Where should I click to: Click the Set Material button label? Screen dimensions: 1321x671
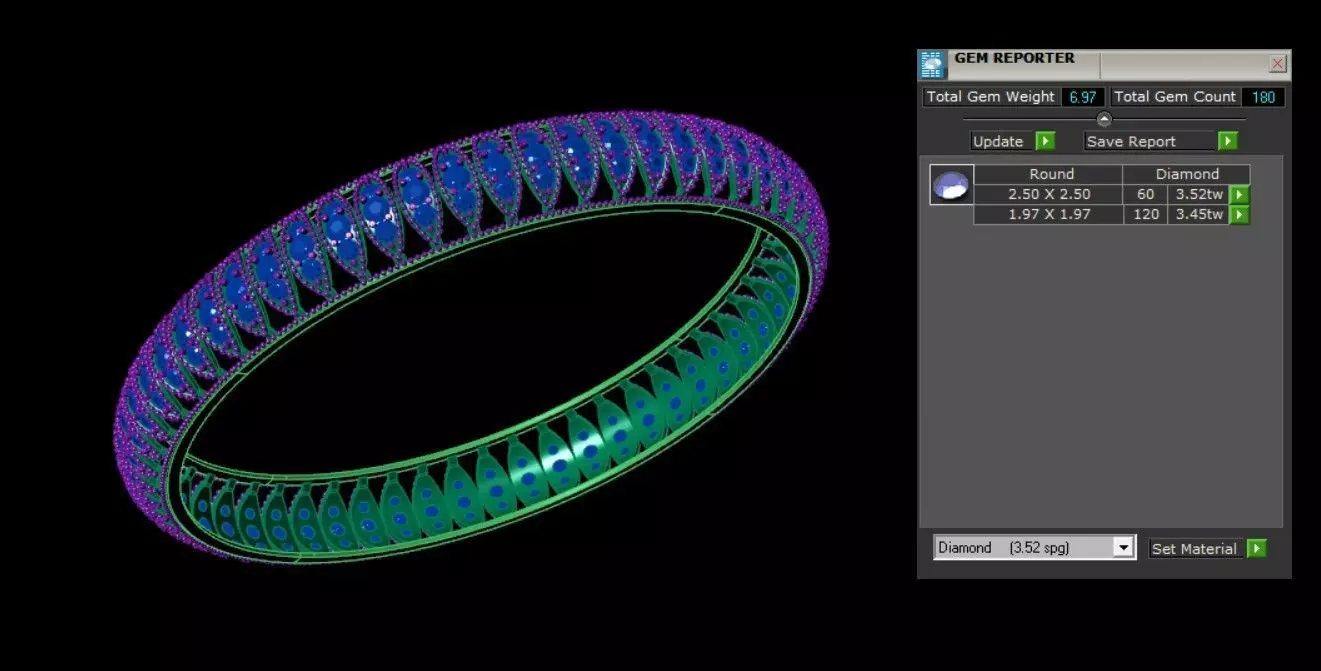[1194, 549]
